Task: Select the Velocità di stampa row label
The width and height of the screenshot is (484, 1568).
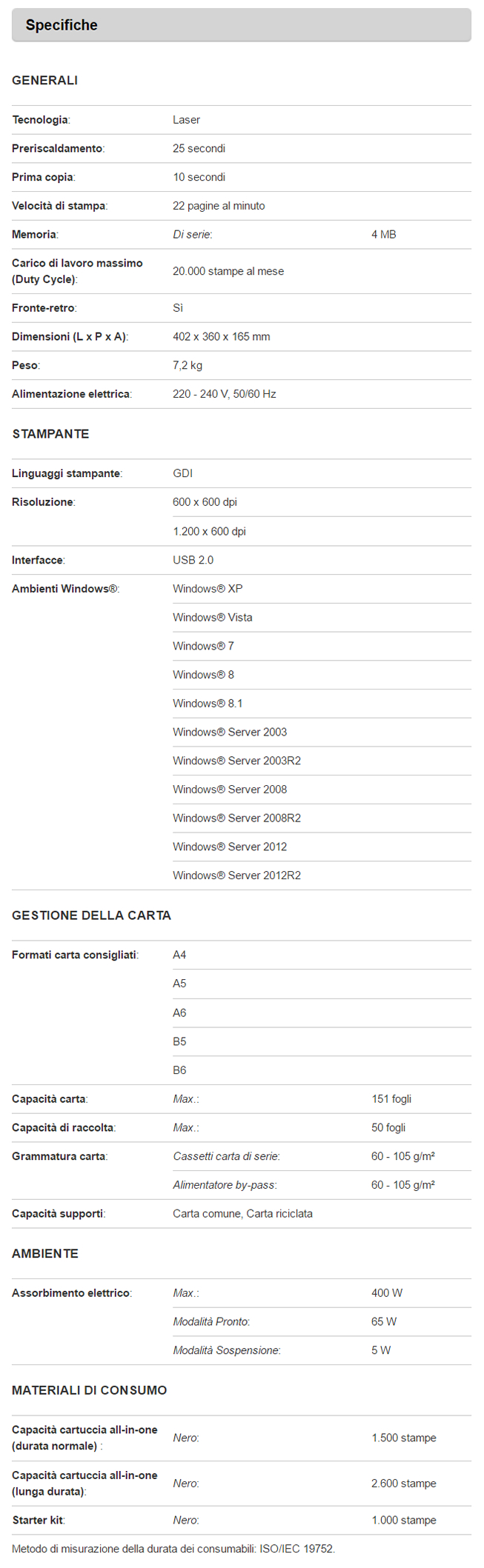Action: pos(59,206)
